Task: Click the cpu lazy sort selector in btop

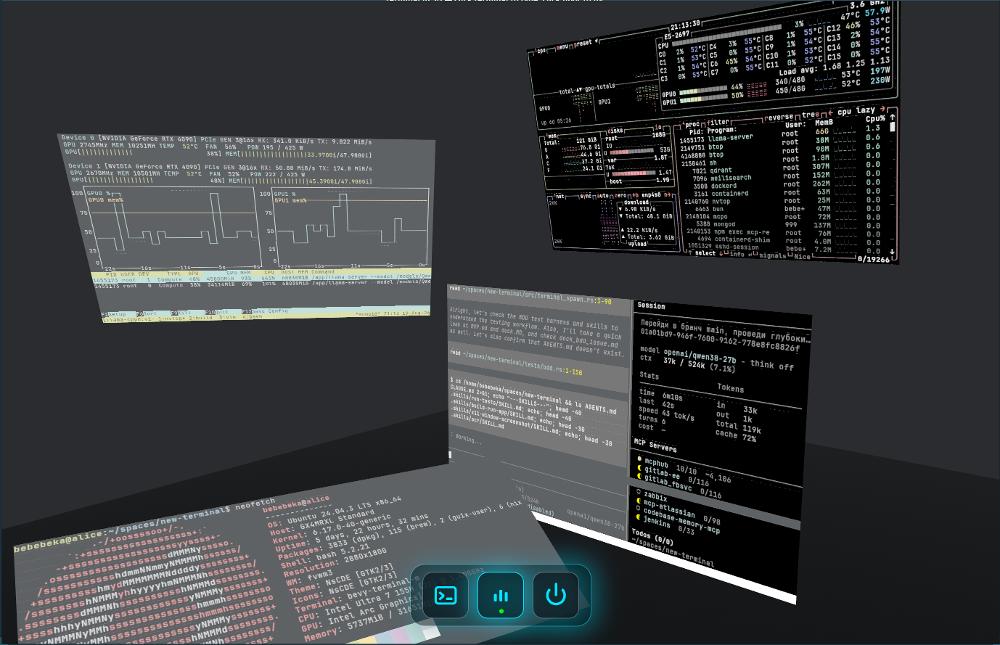Action: coord(857,111)
